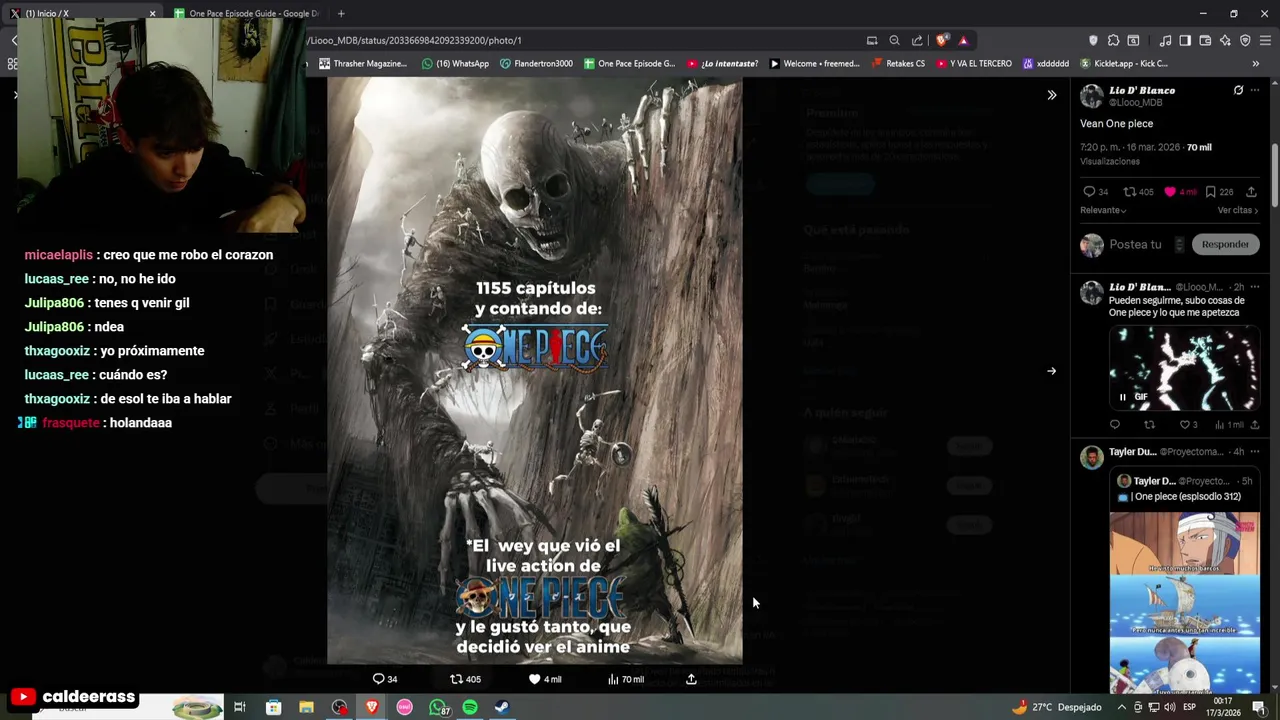This screenshot has height=720, width=1280.
Task: Click the reply icon under the photo
Action: pyautogui.click(x=379, y=679)
